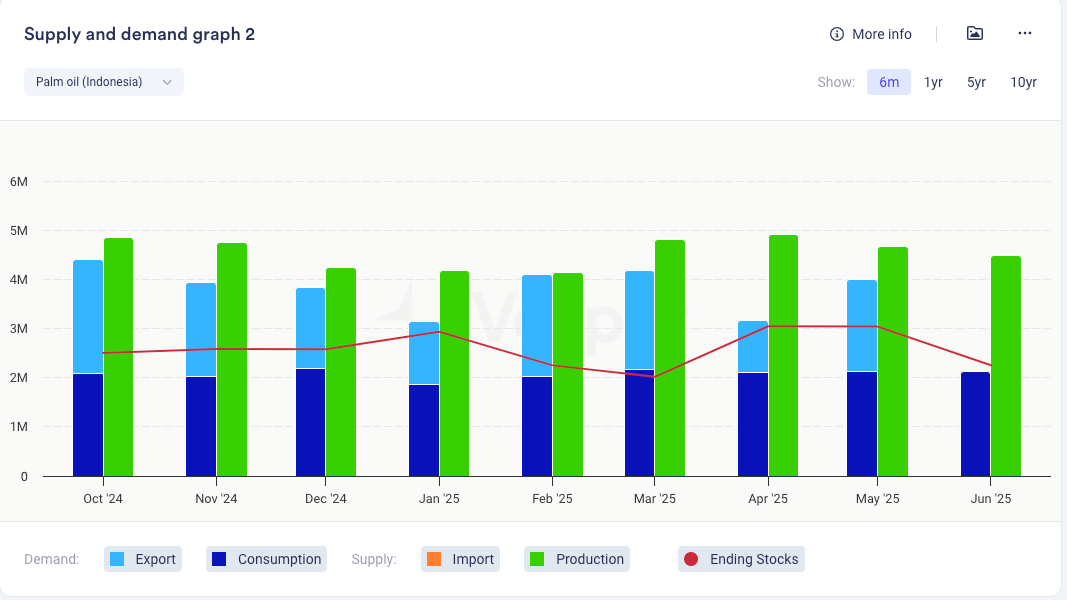Select the 10yr time range
The width and height of the screenshot is (1067, 600).
(x=1023, y=82)
